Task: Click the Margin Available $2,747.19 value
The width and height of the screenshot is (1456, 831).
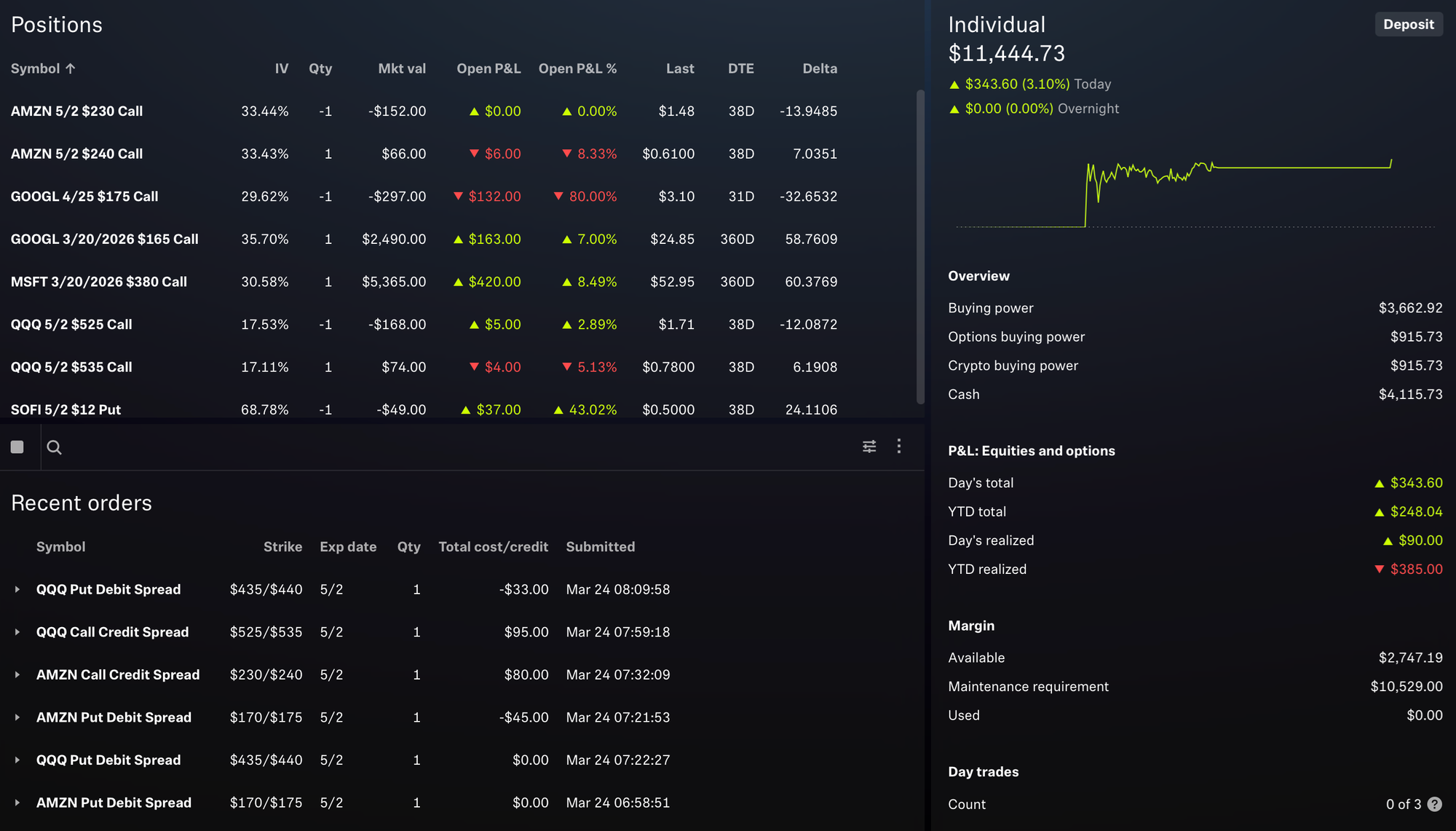Action: (1410, 658)
